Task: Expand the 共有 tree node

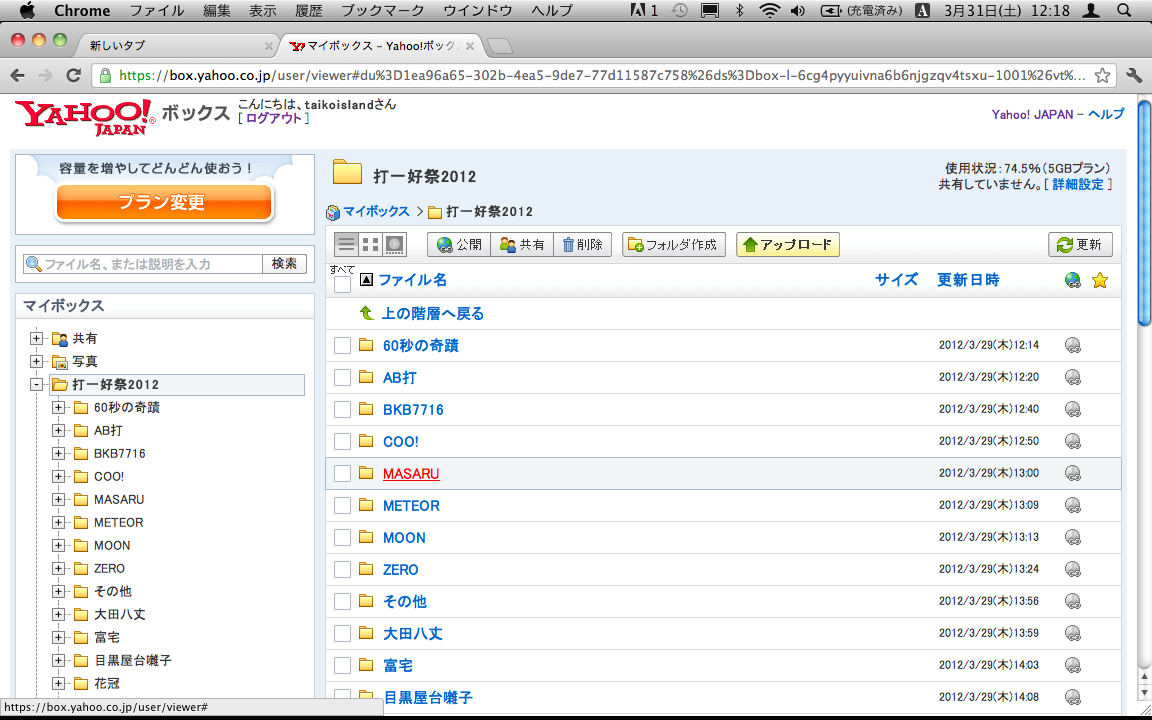Action: [36, 339]
